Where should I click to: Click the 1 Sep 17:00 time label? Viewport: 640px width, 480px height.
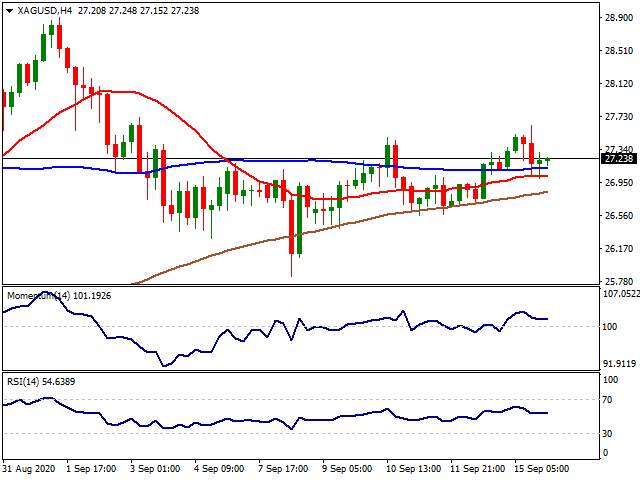pos(91,469)
